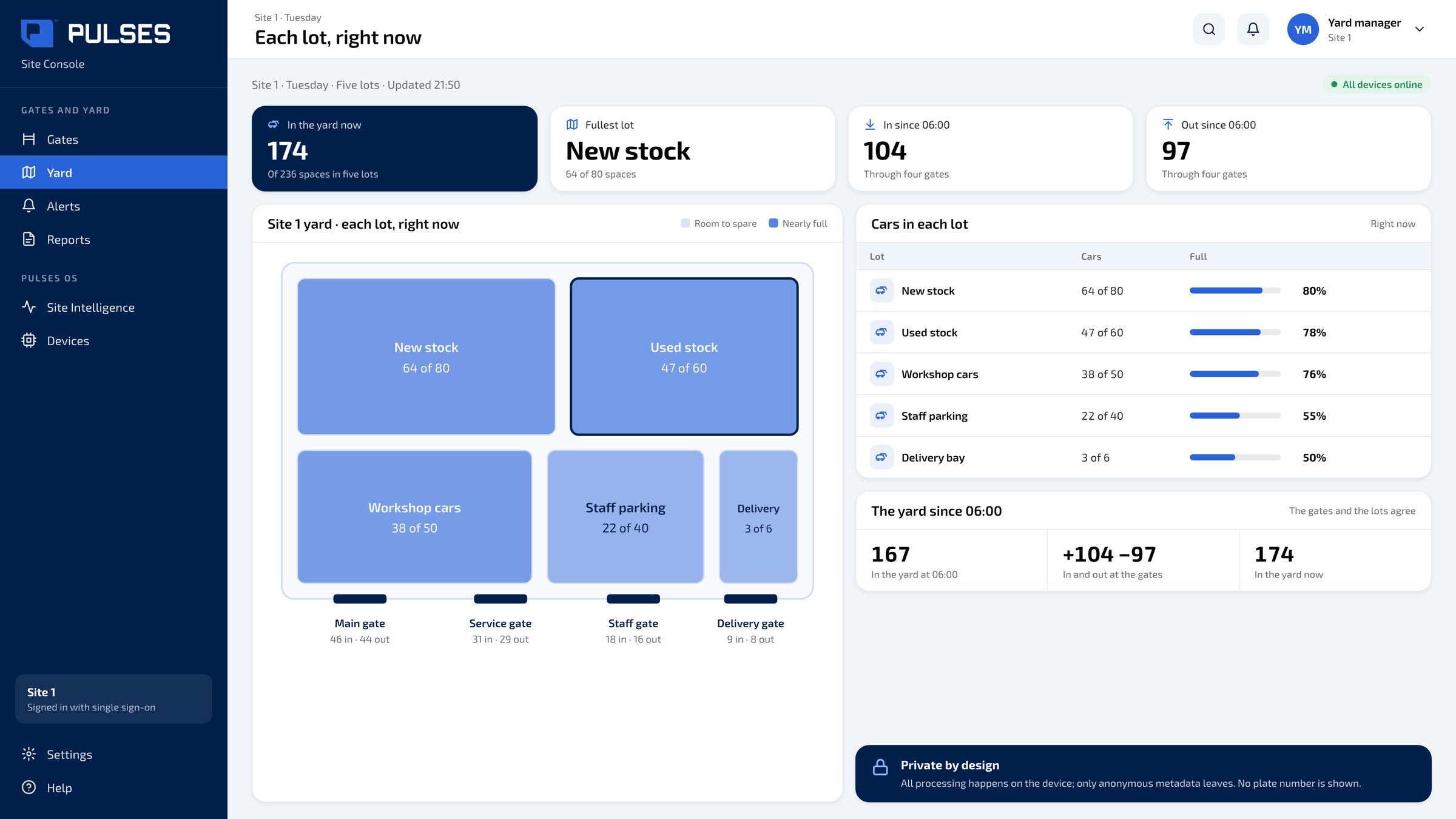This screenshot has height=819, width=1456.
Task: Select the Workshop cars lot on map
Action: pos(414,517)
